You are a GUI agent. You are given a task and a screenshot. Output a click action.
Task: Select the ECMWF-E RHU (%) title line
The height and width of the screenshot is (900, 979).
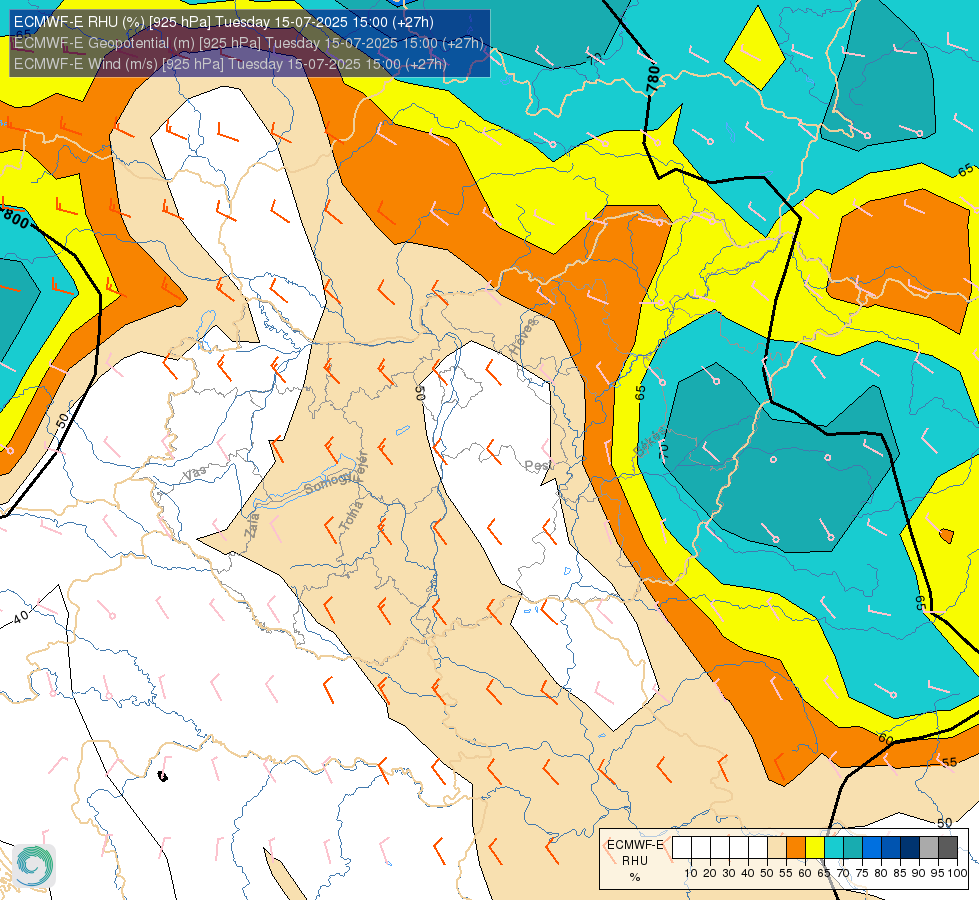point(224,22)
